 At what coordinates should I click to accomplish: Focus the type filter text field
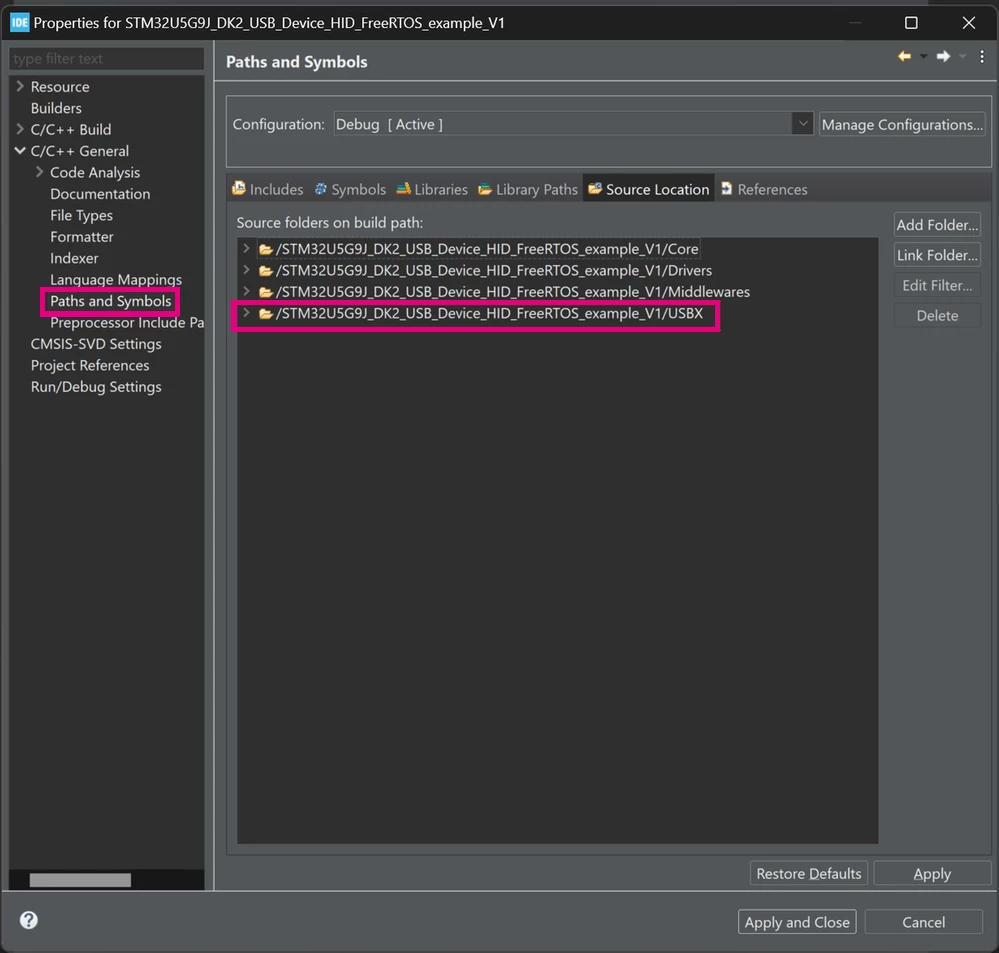[106, 59]
